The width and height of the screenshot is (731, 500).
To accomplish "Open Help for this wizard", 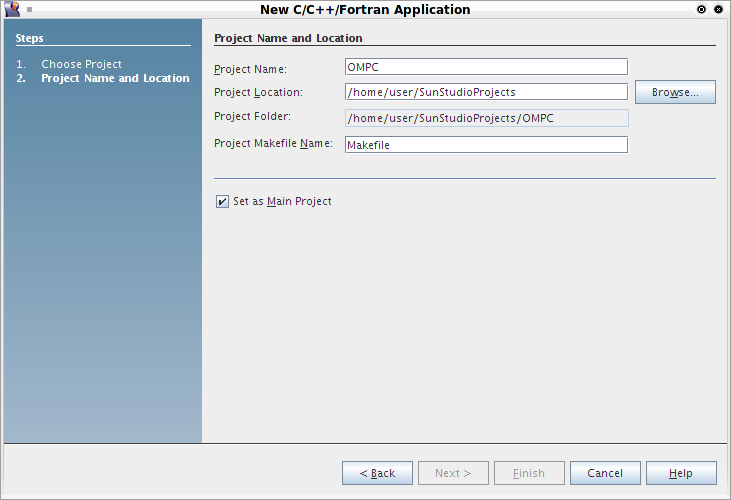I will click(681, 473).
